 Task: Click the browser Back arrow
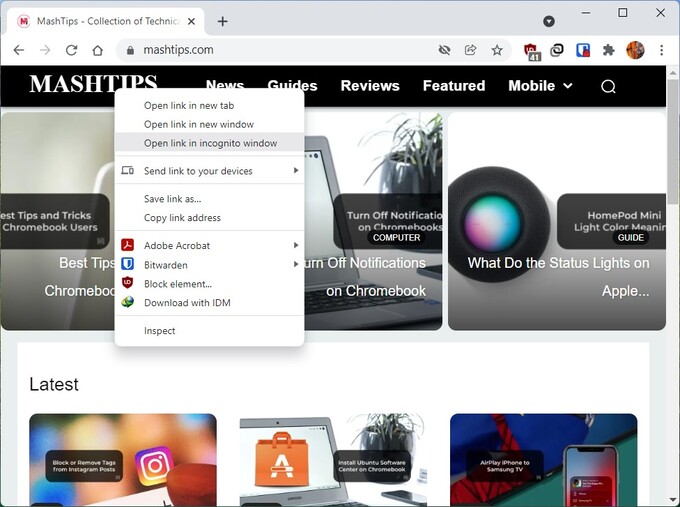(19, 50)
